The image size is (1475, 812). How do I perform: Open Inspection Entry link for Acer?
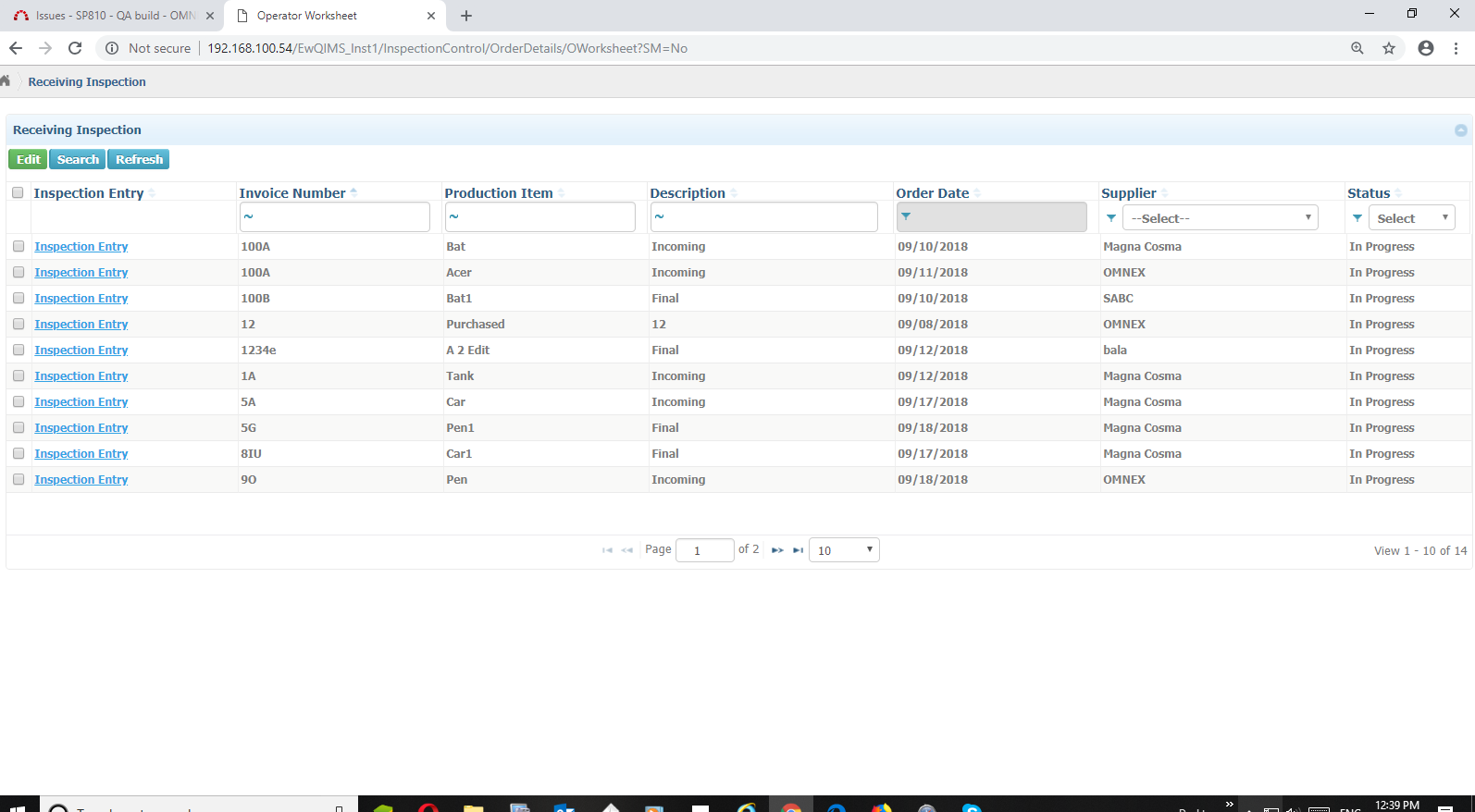click(81, 273)
